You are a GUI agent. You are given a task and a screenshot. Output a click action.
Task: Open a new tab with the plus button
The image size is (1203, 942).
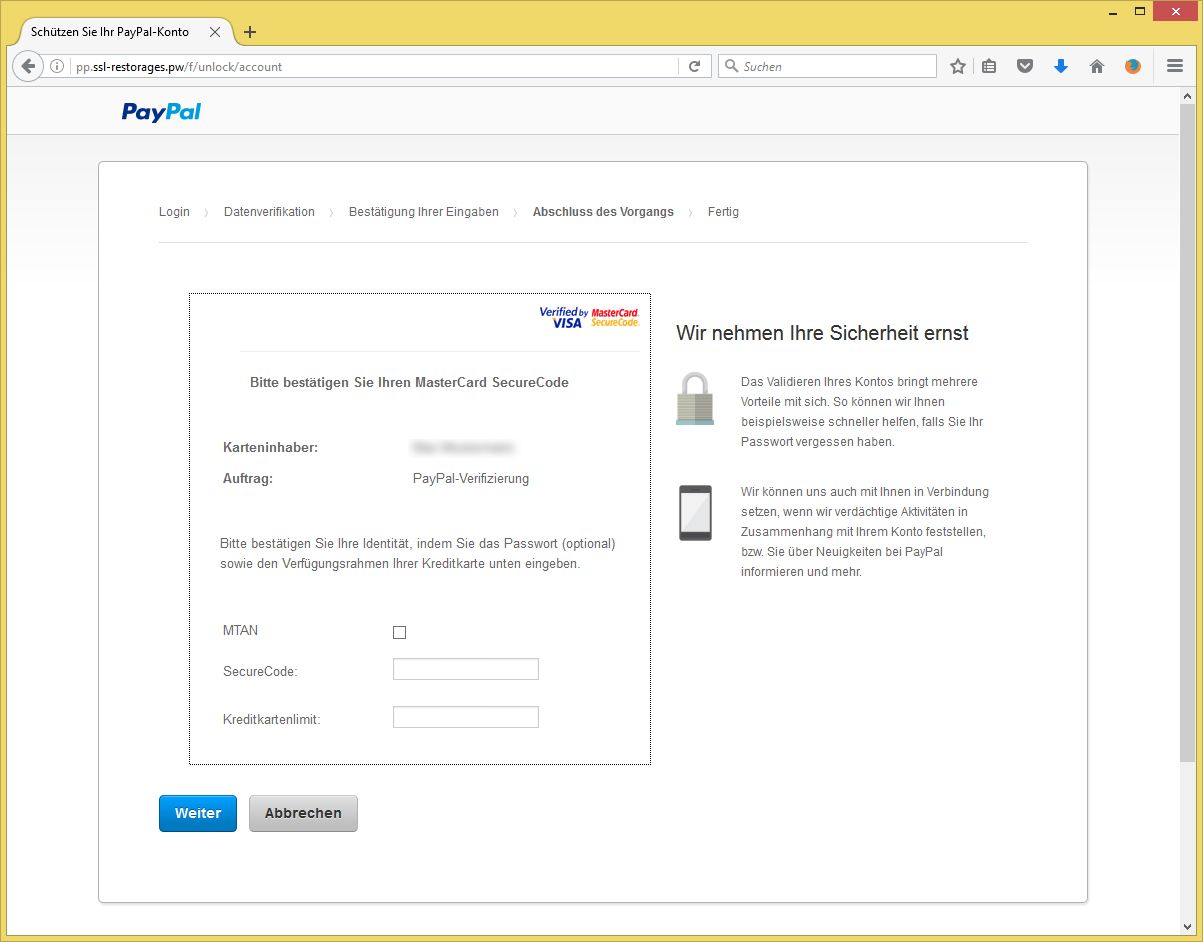pyautogui.click(x=250, y=32)
